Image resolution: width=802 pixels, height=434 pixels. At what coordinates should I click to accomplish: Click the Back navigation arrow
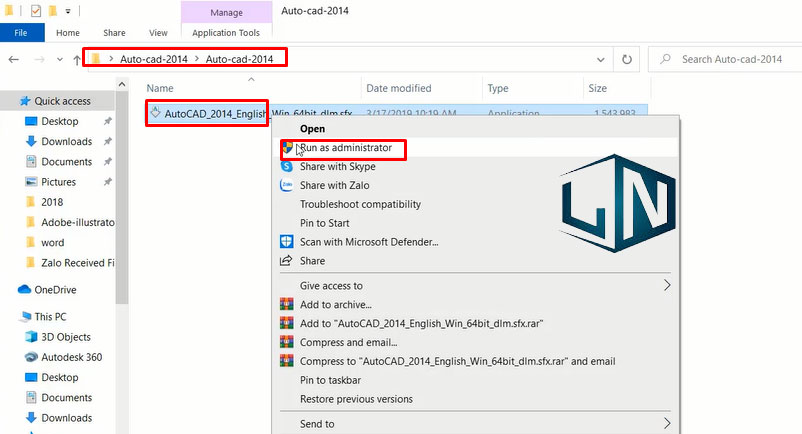coord(14,60)
